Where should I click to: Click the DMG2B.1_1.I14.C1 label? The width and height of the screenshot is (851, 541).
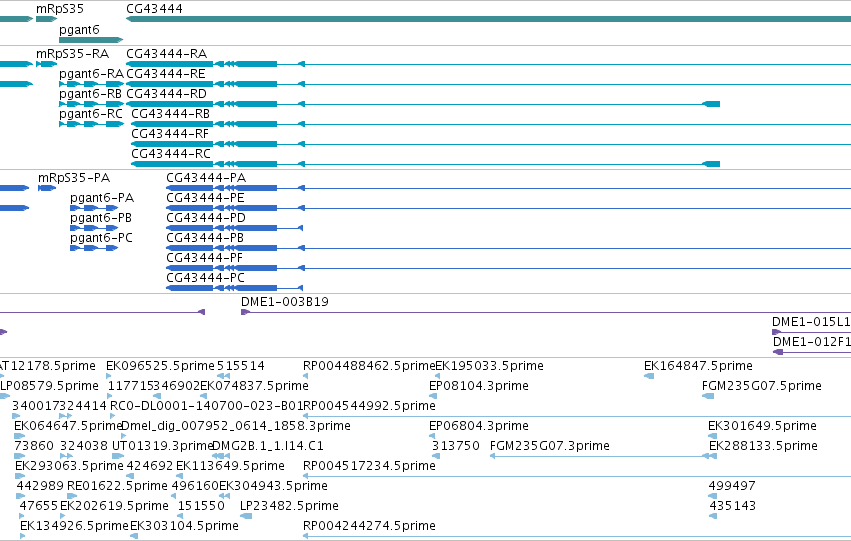(268, 446)
